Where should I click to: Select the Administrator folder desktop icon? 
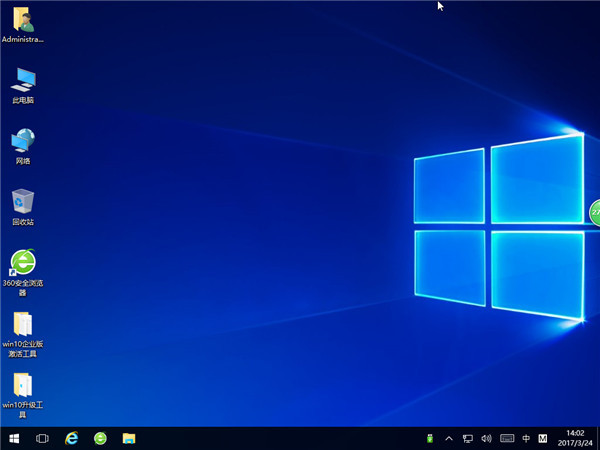[23, 25]
